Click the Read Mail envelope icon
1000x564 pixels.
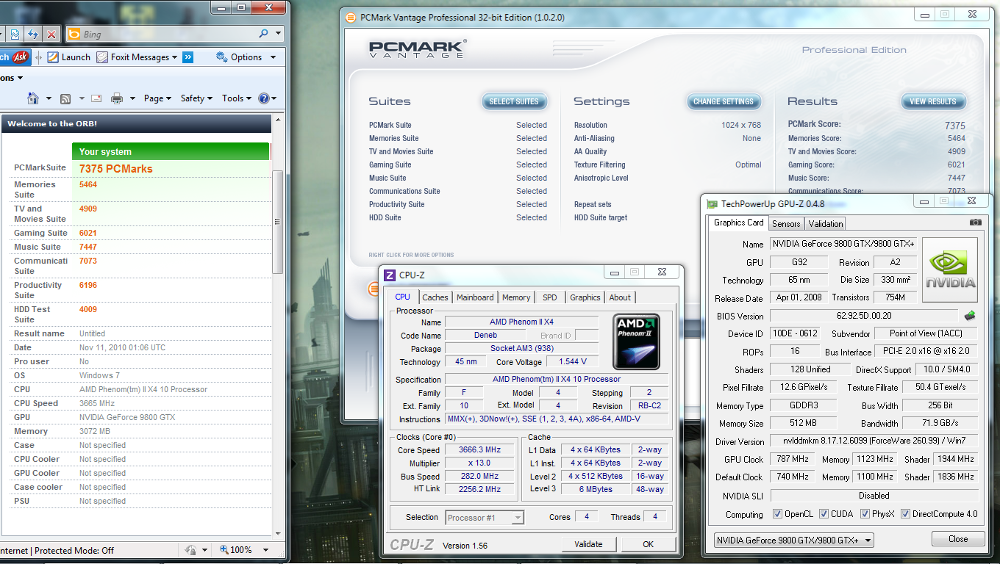pyautogui.click(x=96, y=98)
